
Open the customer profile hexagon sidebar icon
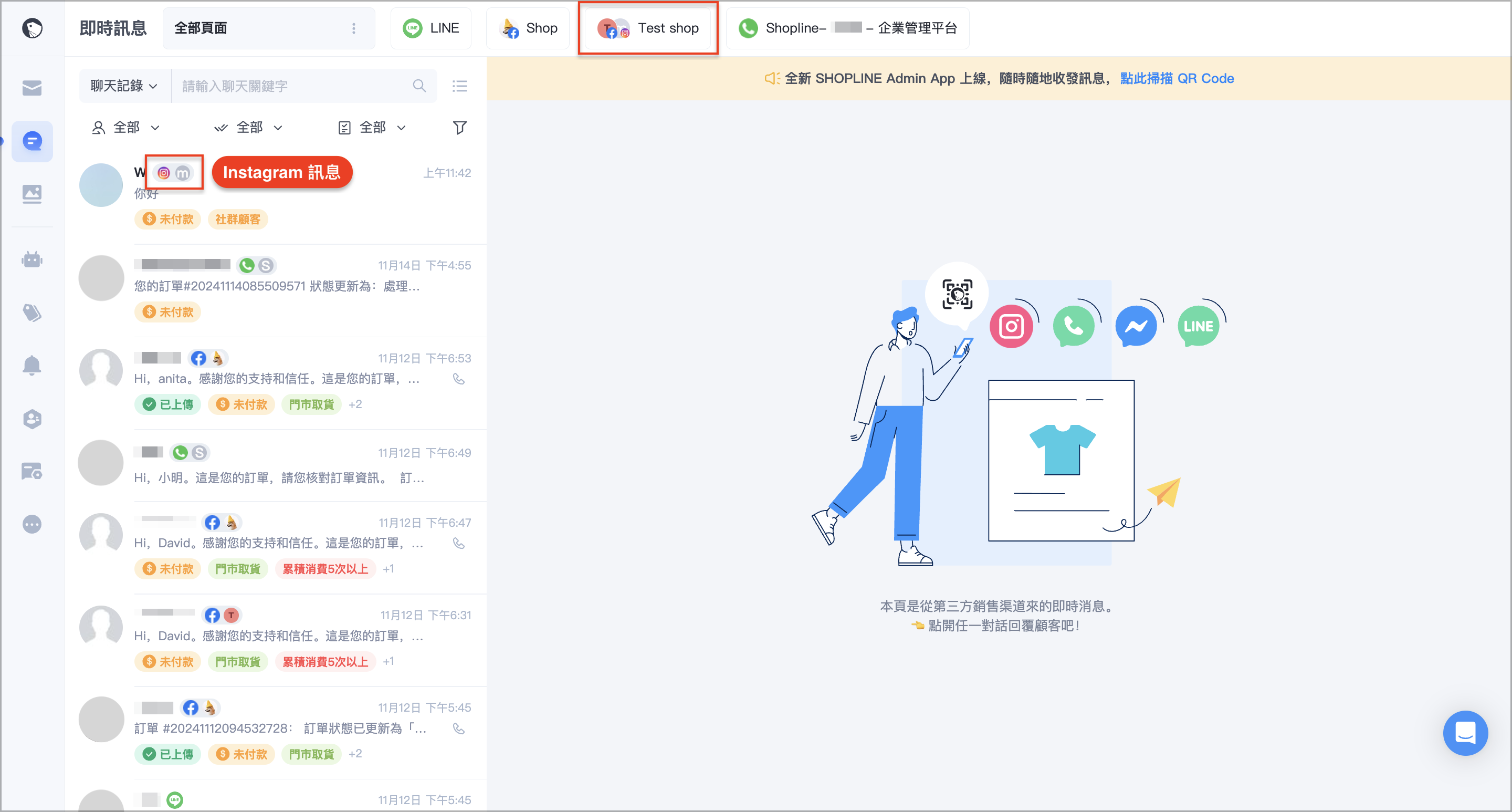click(31, 419)
